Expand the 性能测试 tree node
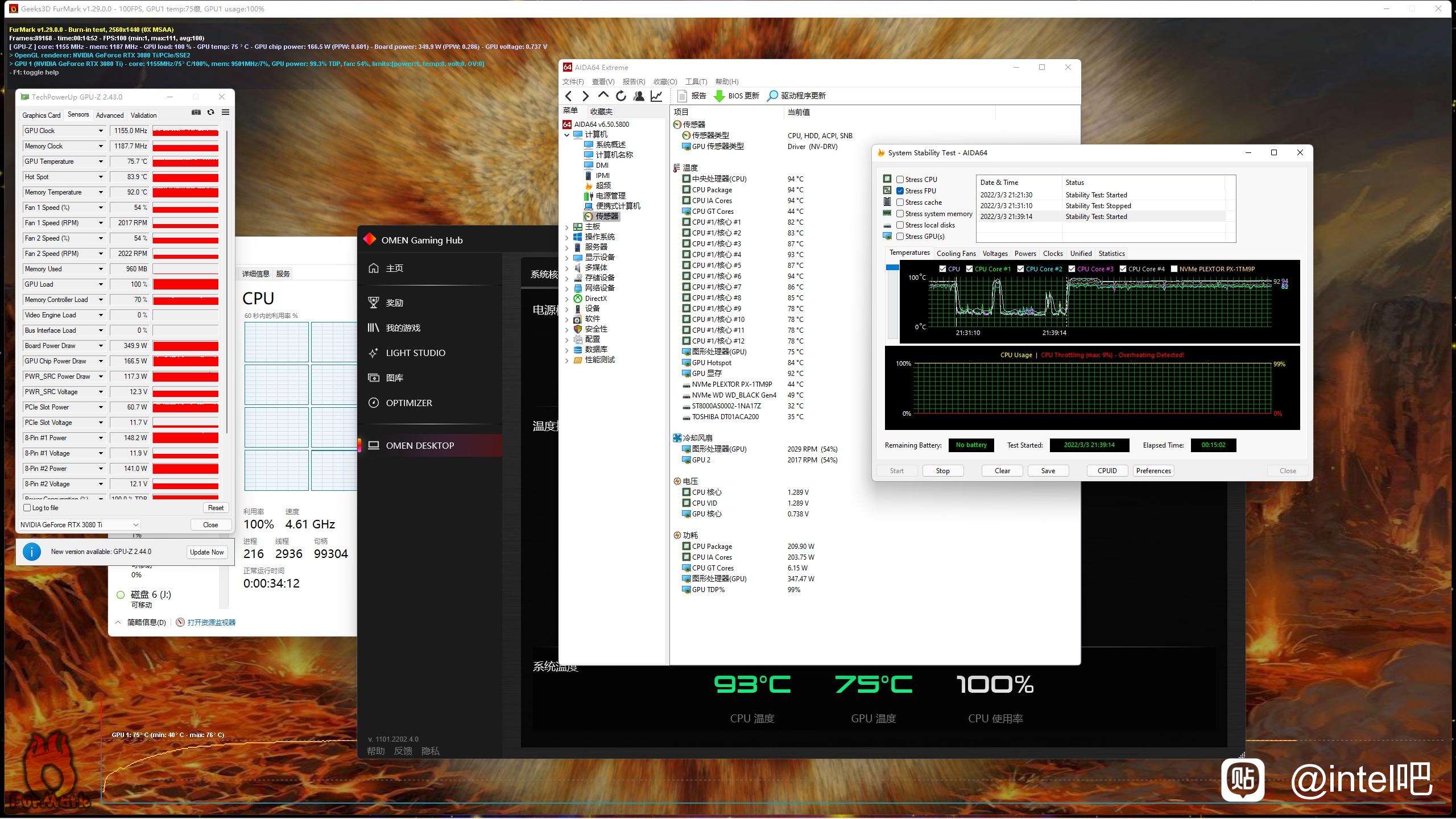The width and height of the screenshot is (1456, 819). click(566, 360)
